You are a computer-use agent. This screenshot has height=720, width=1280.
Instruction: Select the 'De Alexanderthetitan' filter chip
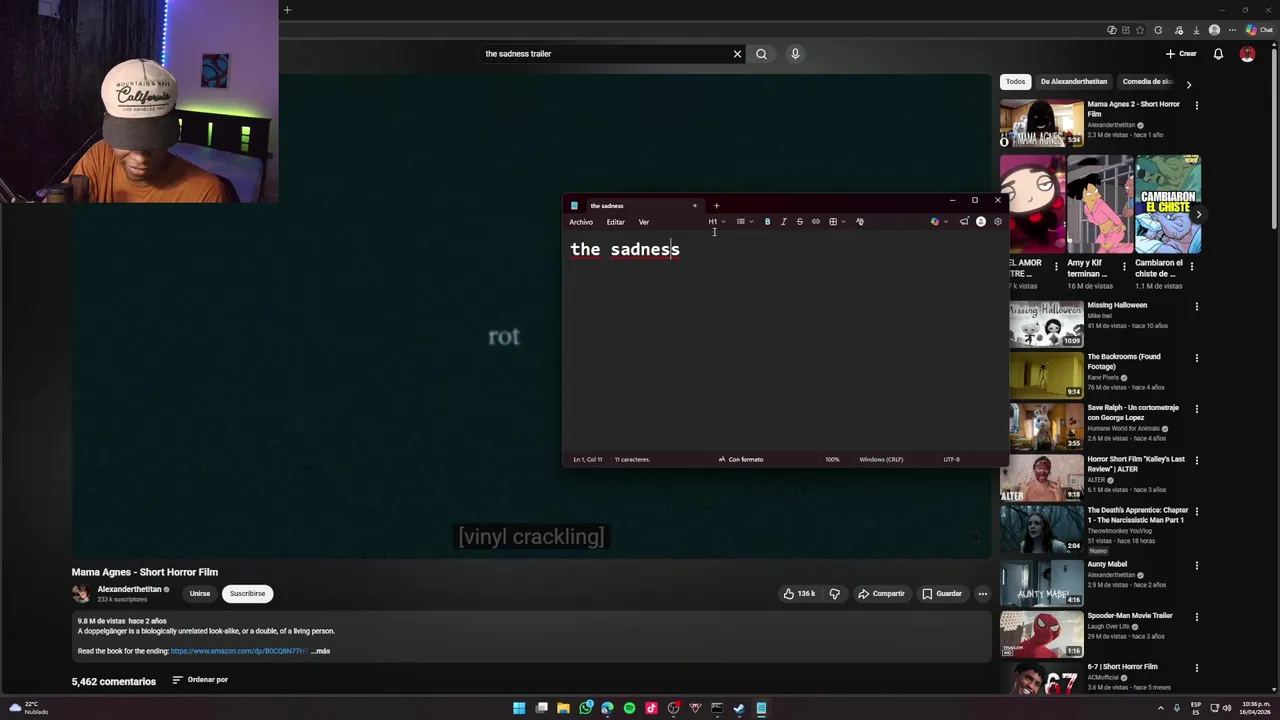pos(1073,82)
